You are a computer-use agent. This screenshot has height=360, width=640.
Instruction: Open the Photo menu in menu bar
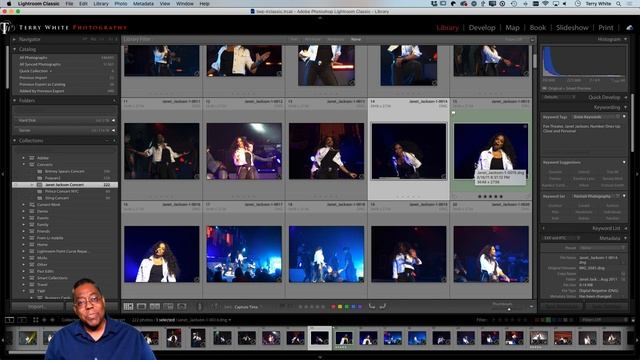click(120, 4)
